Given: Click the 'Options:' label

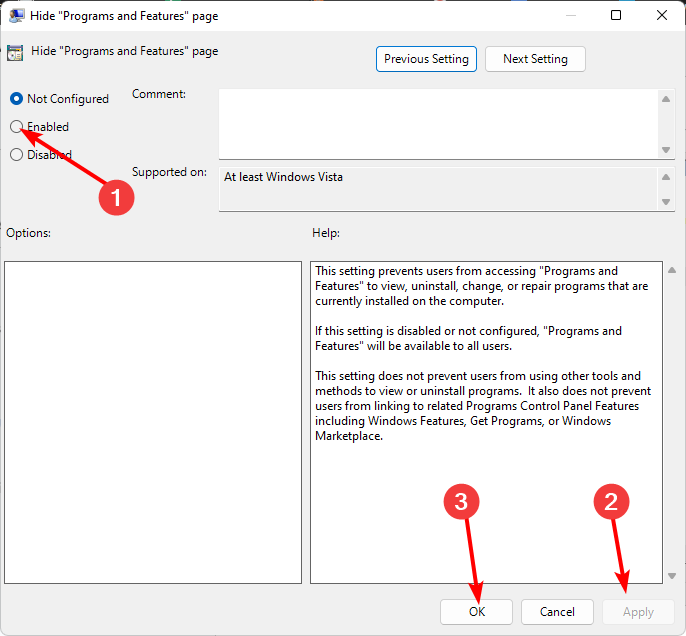Looking at the screenshot, I should [28, 233].
